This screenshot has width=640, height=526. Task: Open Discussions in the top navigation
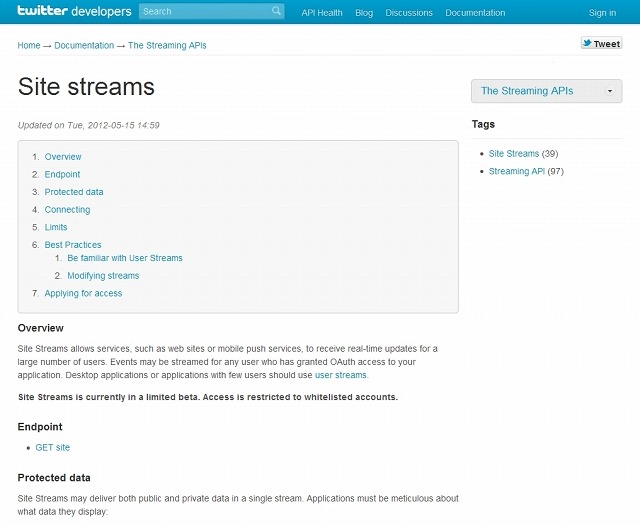(x=409, y=13)
